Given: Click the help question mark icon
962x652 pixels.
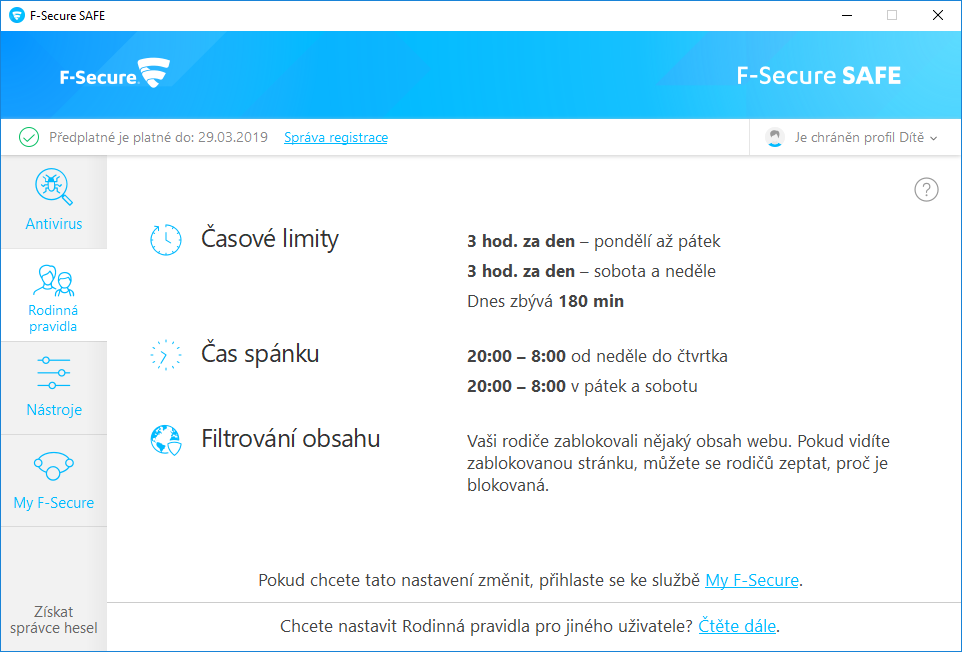Looking at the screenshot, I should [926, 190].
